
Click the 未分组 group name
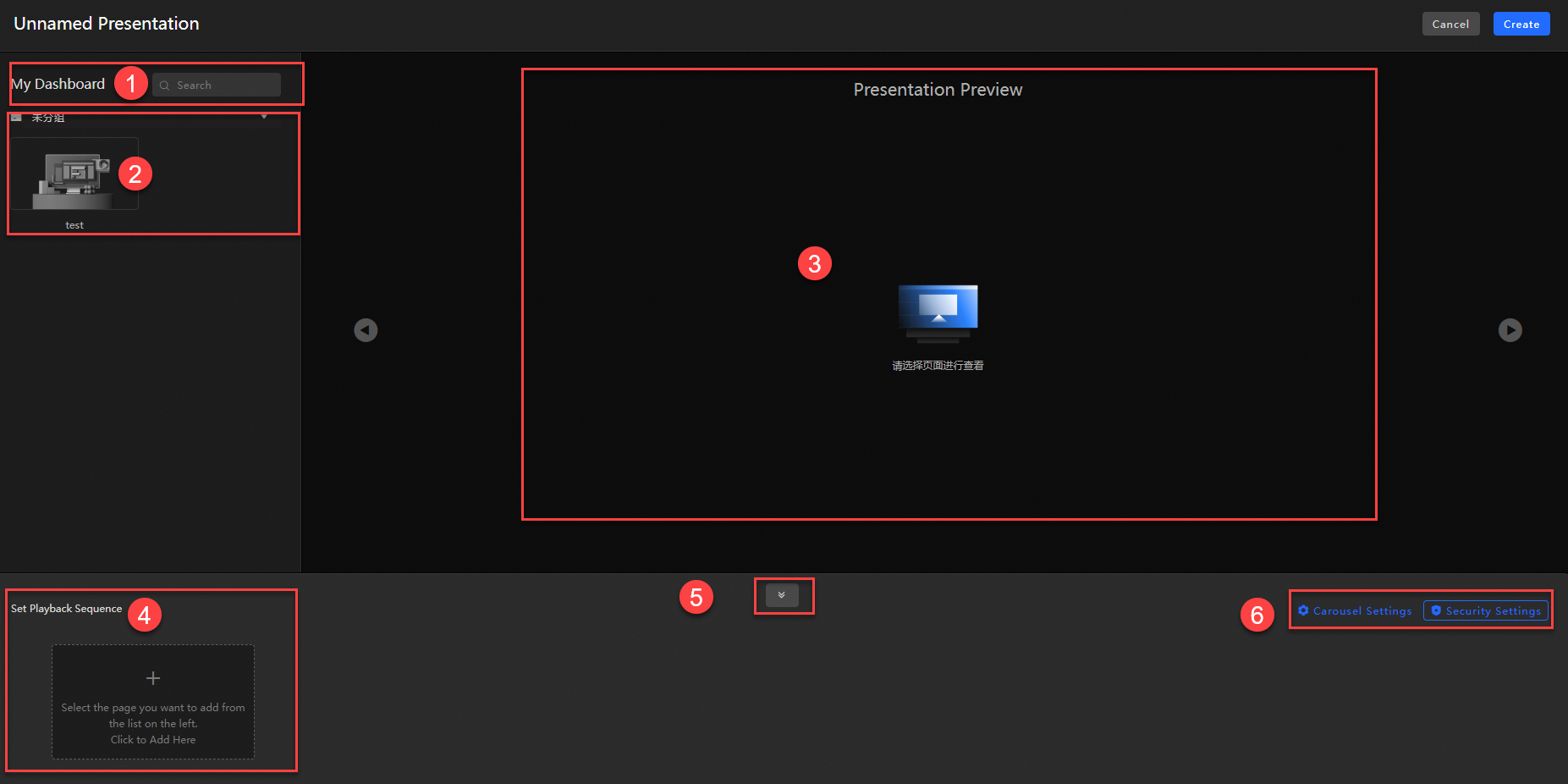pos(48,118)
